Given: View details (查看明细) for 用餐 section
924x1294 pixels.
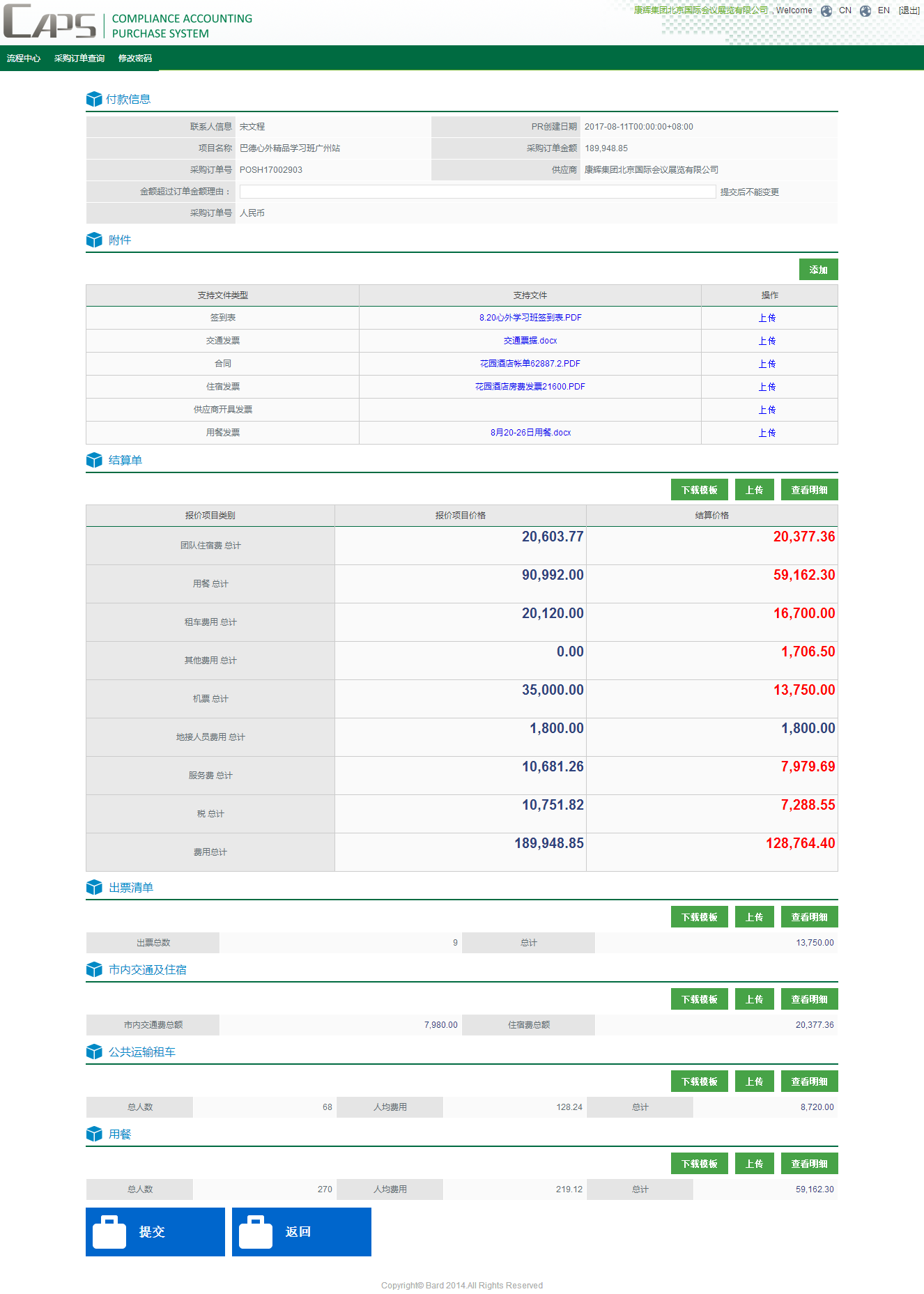Looking at the screenshot, I should coord(809,1164).
